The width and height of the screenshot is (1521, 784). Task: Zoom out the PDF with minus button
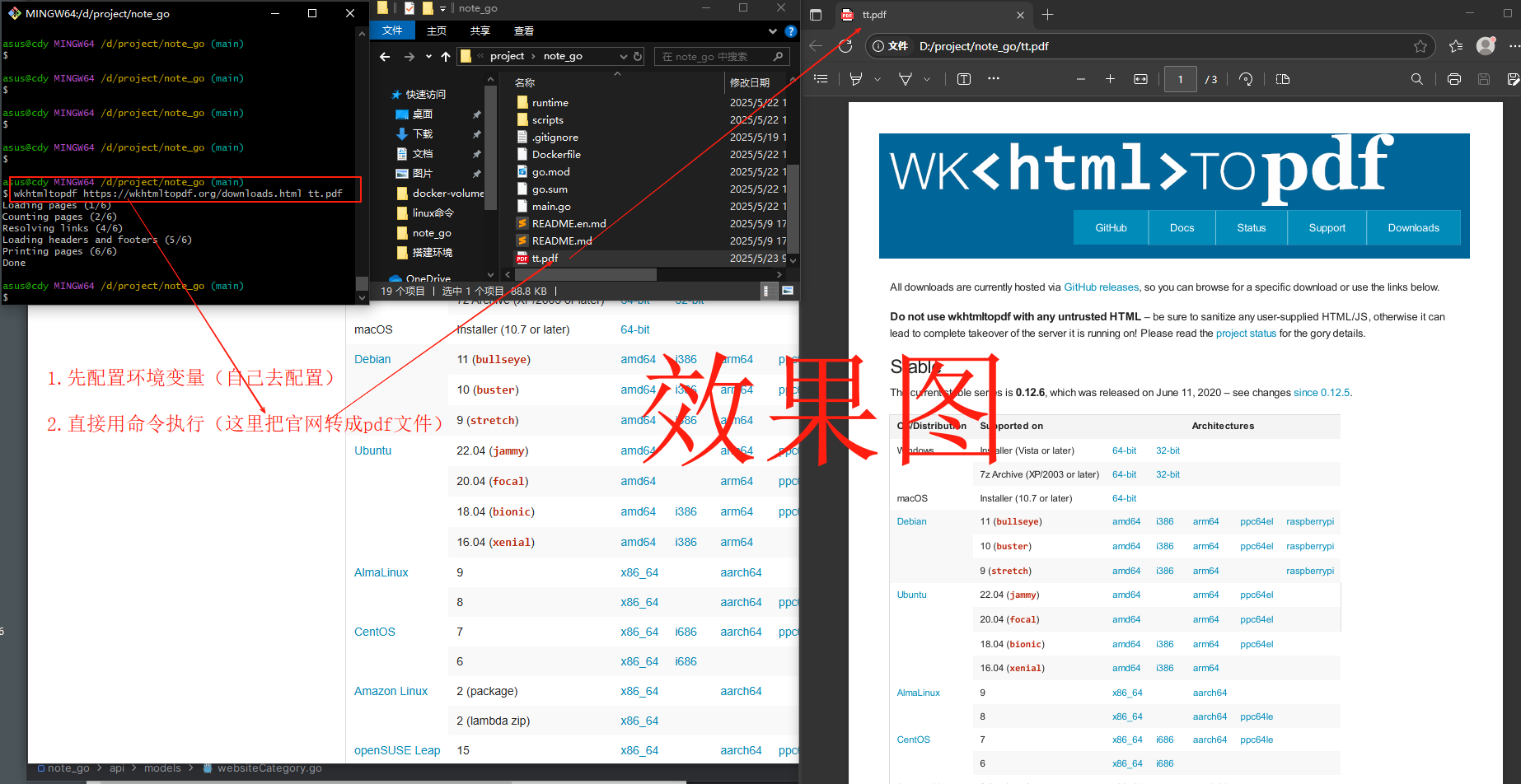(x=1081, y=79)
